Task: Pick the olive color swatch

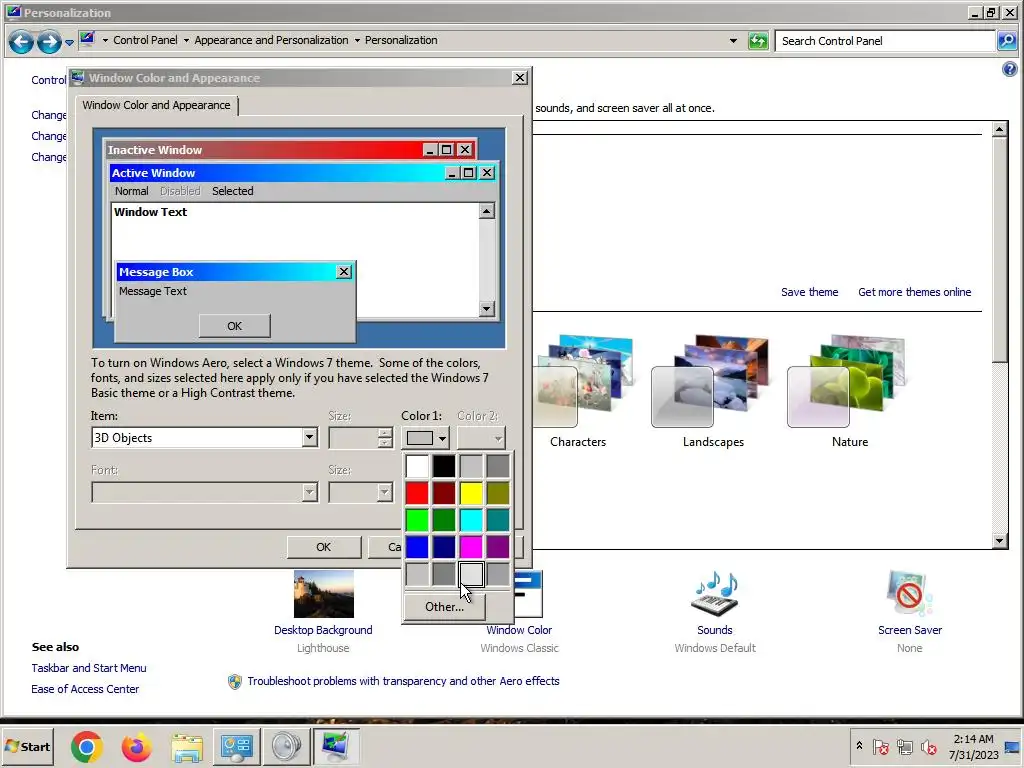Action: pos(498,493)
